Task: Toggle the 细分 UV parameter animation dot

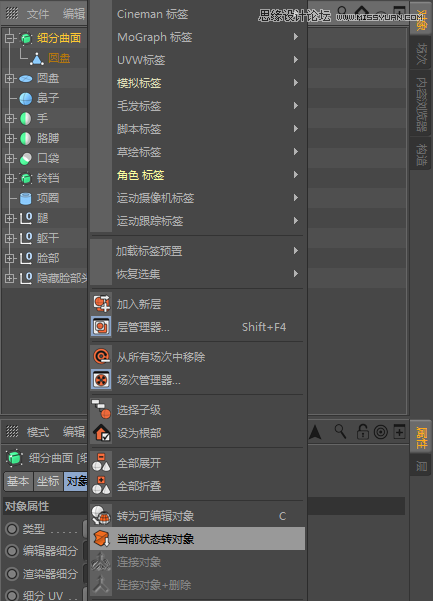Action: pos(12,595)
